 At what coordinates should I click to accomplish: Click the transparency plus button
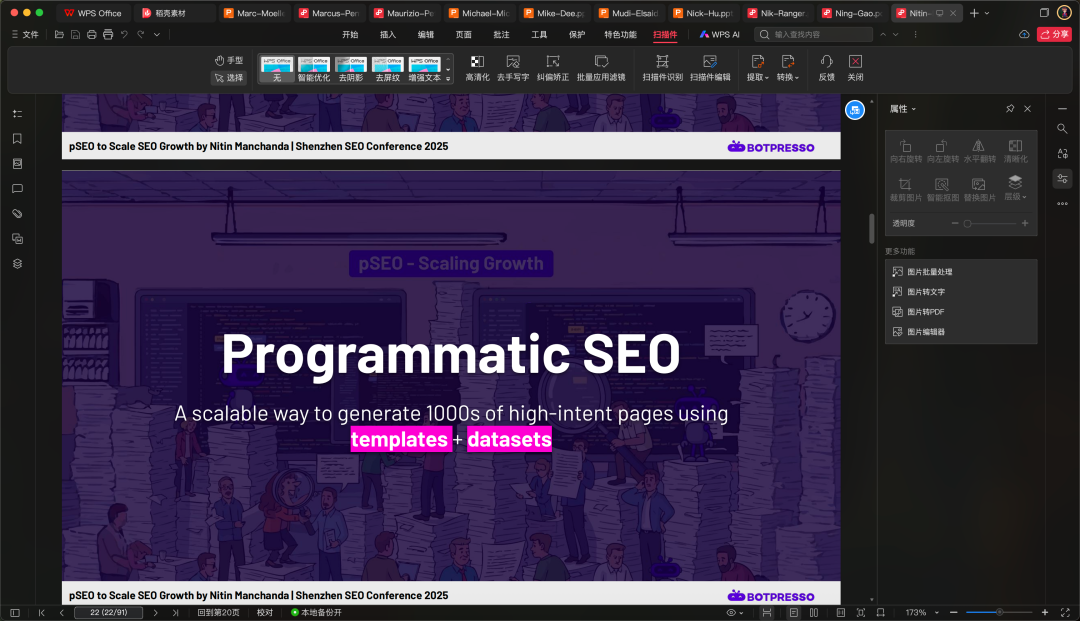click(x=1025, y=223)
